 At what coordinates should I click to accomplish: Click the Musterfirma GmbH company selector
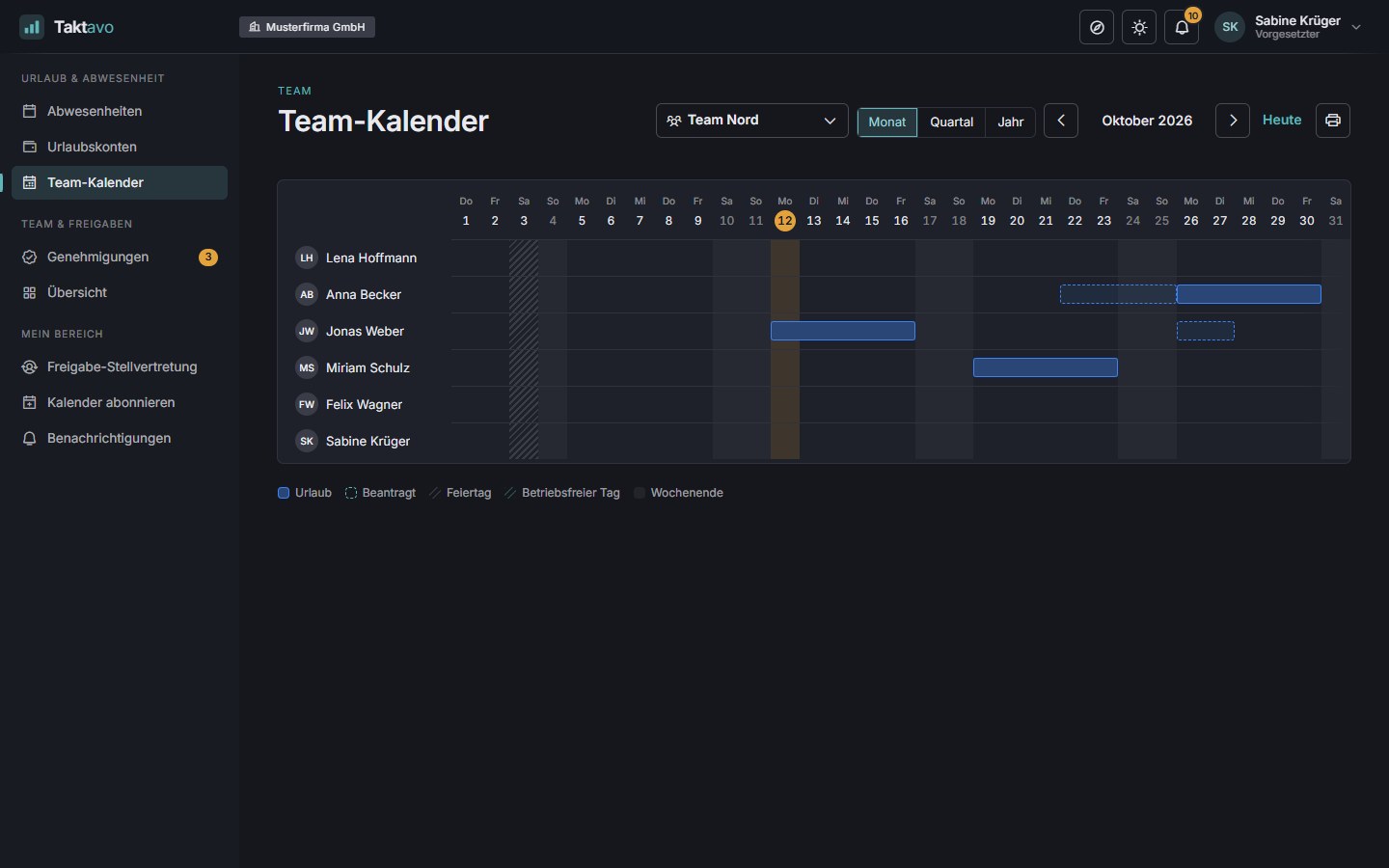pyautogui.click(x=307, y=27)
